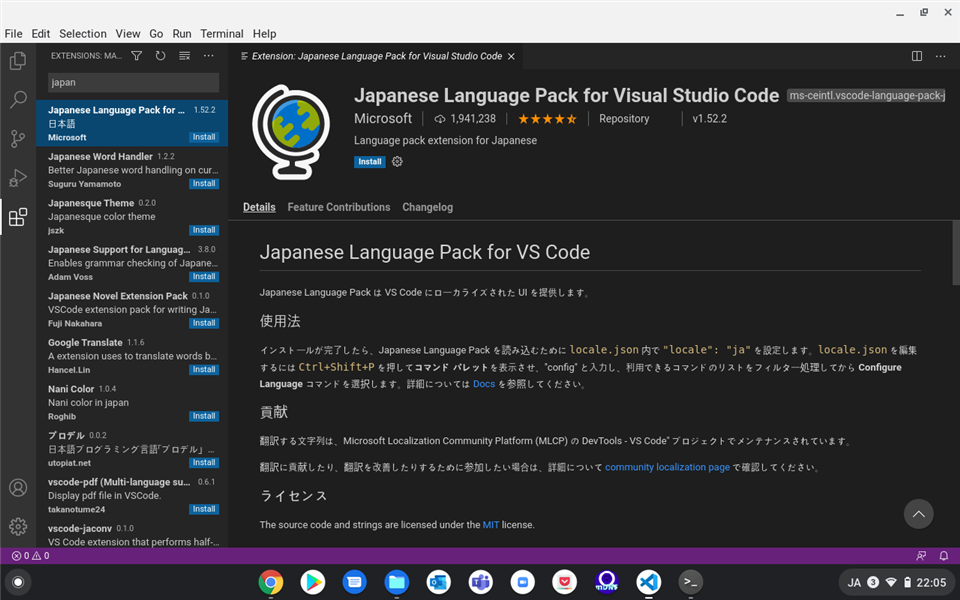Click the scroll-to-top arrow button

918,514
